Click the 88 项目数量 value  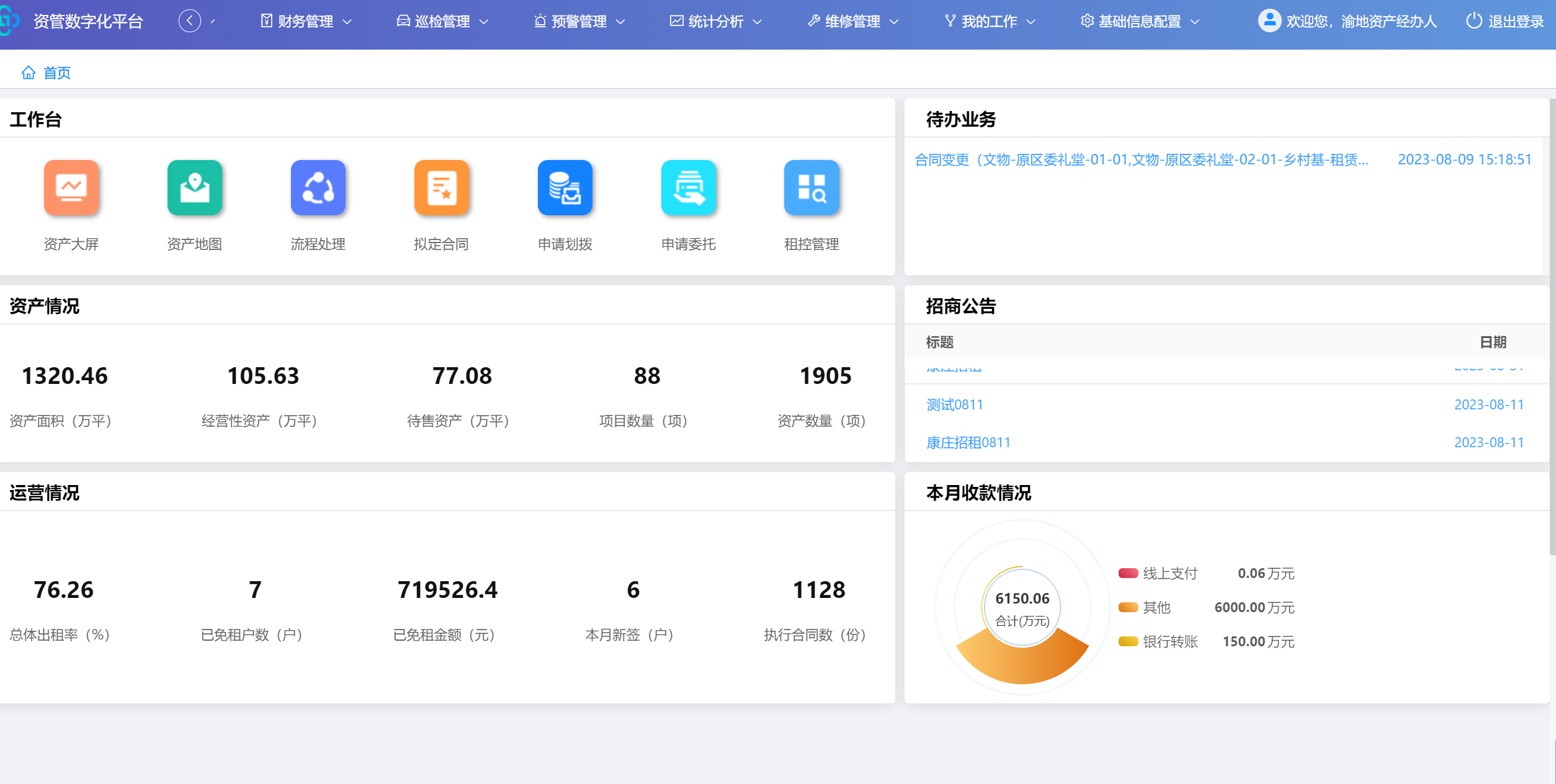click(647, 376)
